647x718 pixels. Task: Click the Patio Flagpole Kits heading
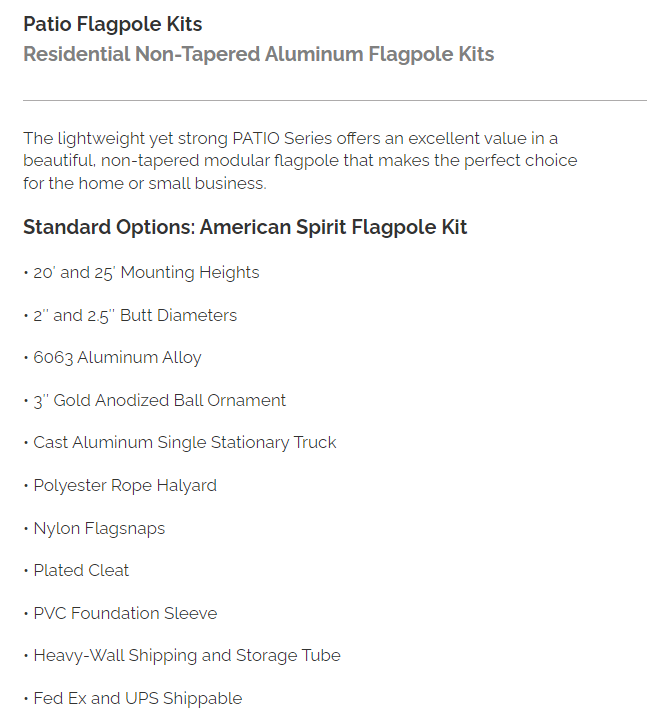pos(112,24)
